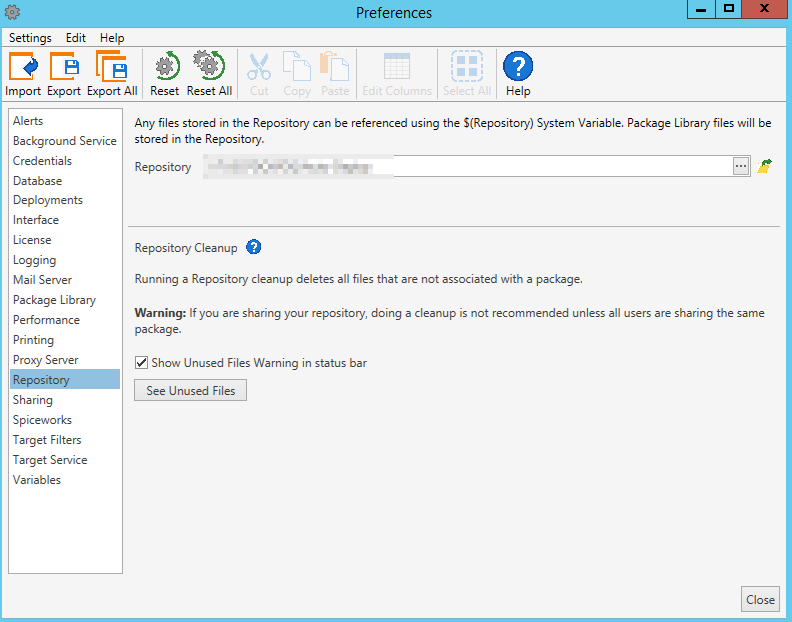Browse for the repository folder with the ellipsis button
Screen dimensions: 792x622
coord(741,167)
